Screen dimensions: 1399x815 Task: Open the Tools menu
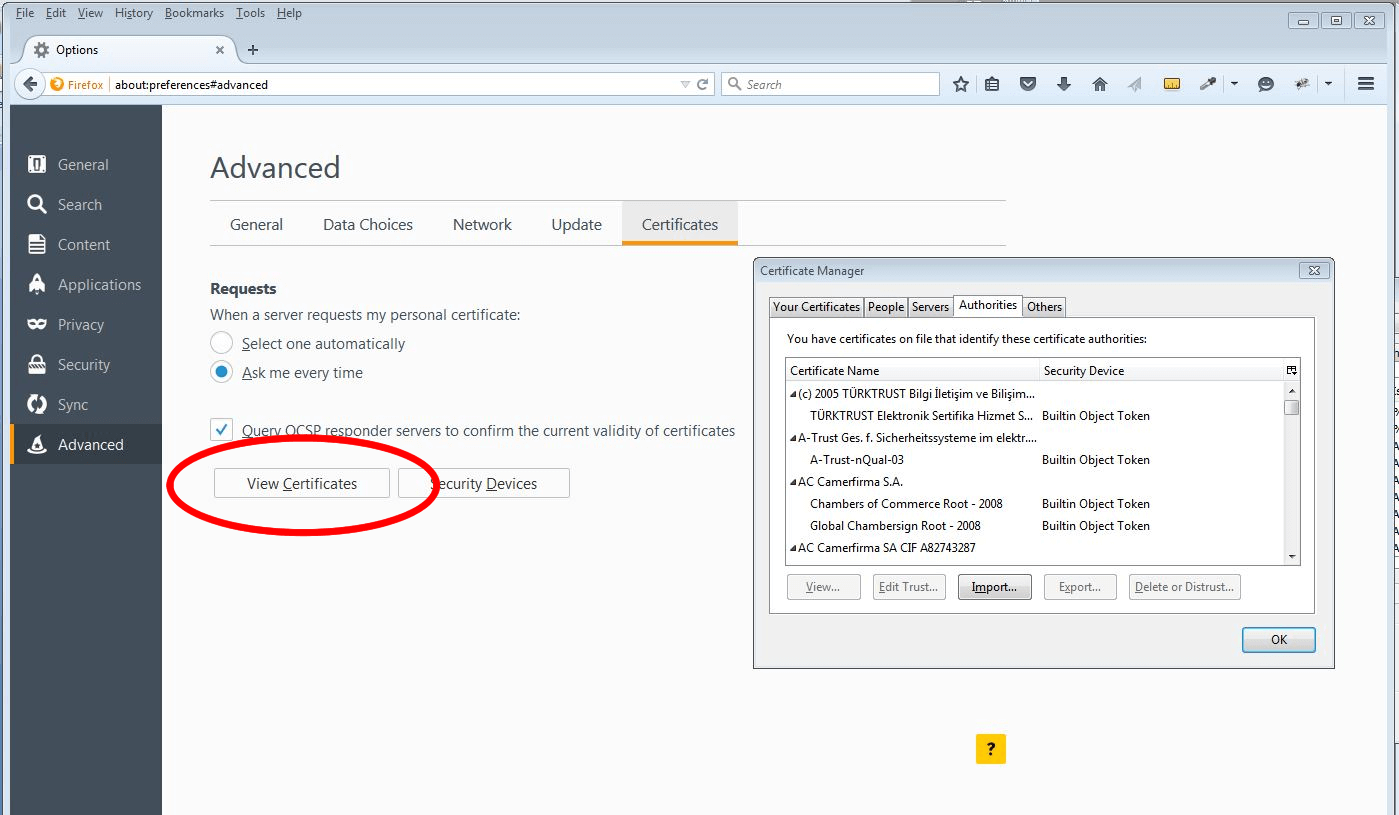click(250, 13)
